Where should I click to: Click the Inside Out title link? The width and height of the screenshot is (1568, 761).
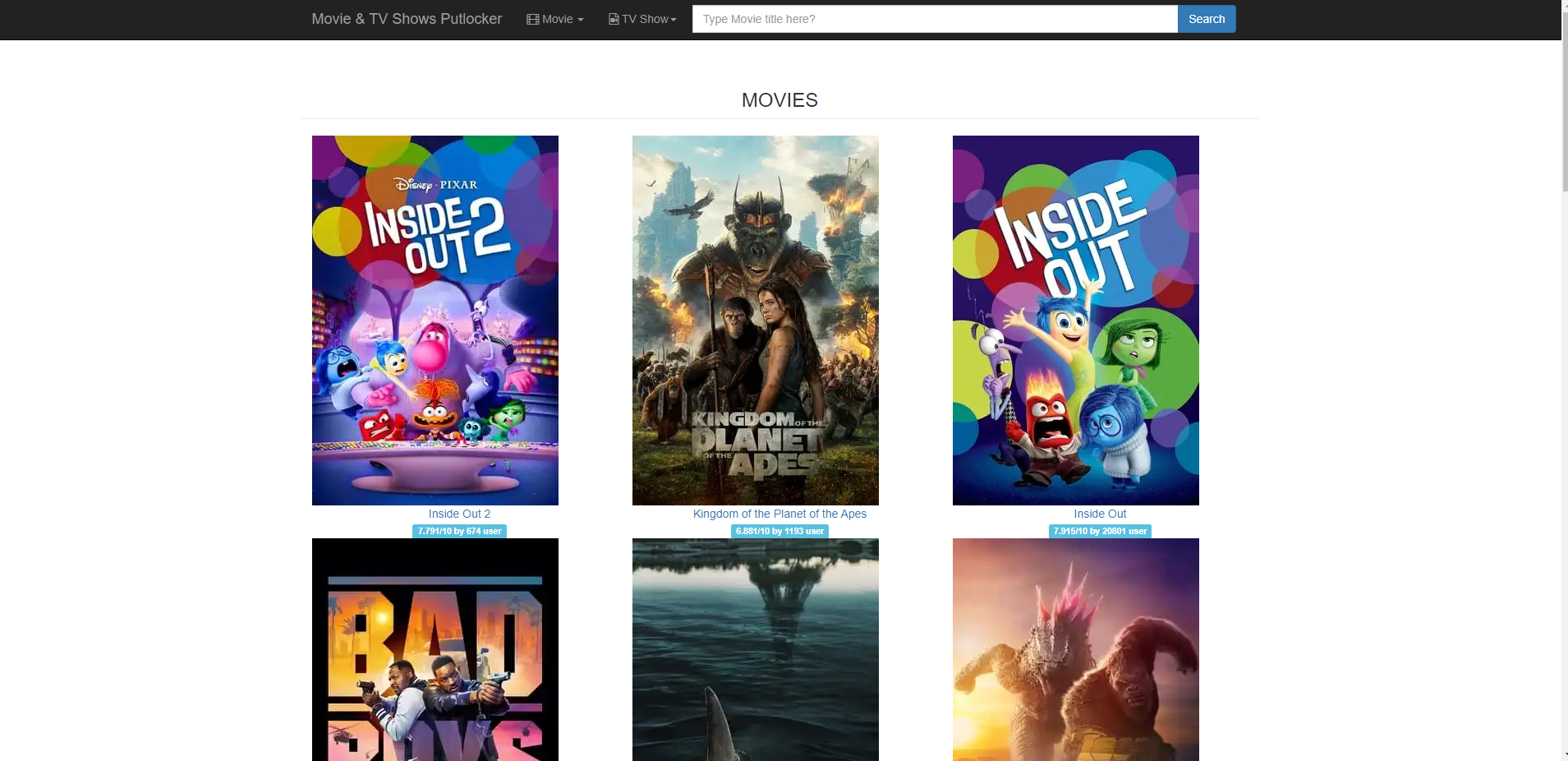pos(1100,514)
